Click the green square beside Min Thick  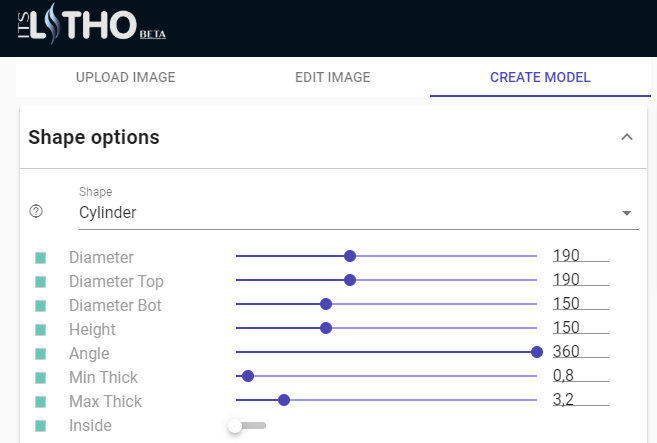41,378
